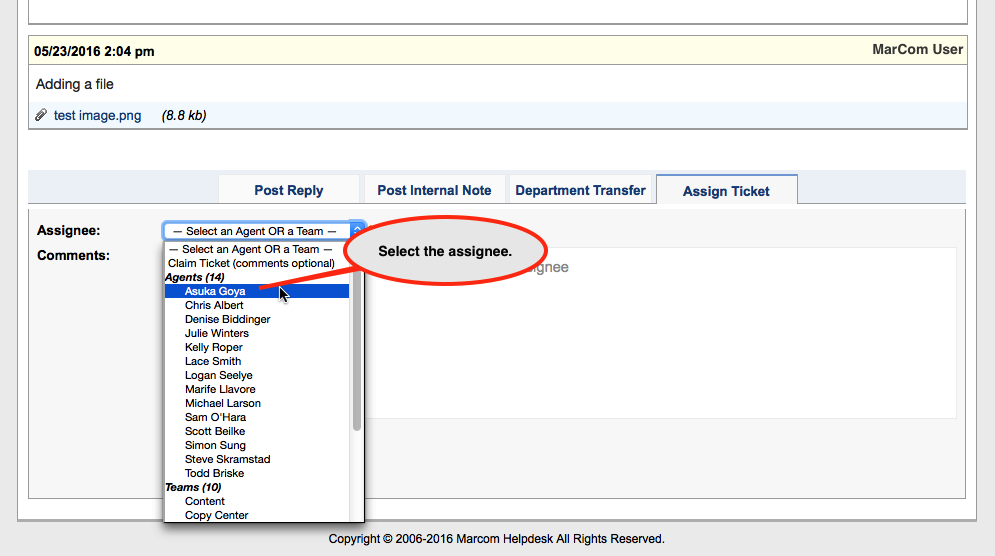Select Chris Albert from agent list
995x556 pixels.
click(x=257, y=305)
